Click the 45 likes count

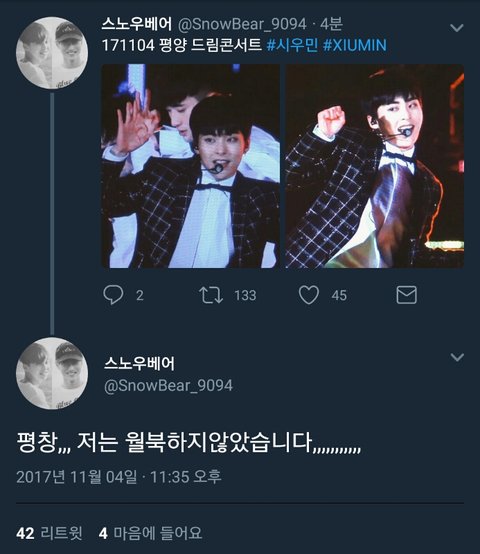(339, 295)
